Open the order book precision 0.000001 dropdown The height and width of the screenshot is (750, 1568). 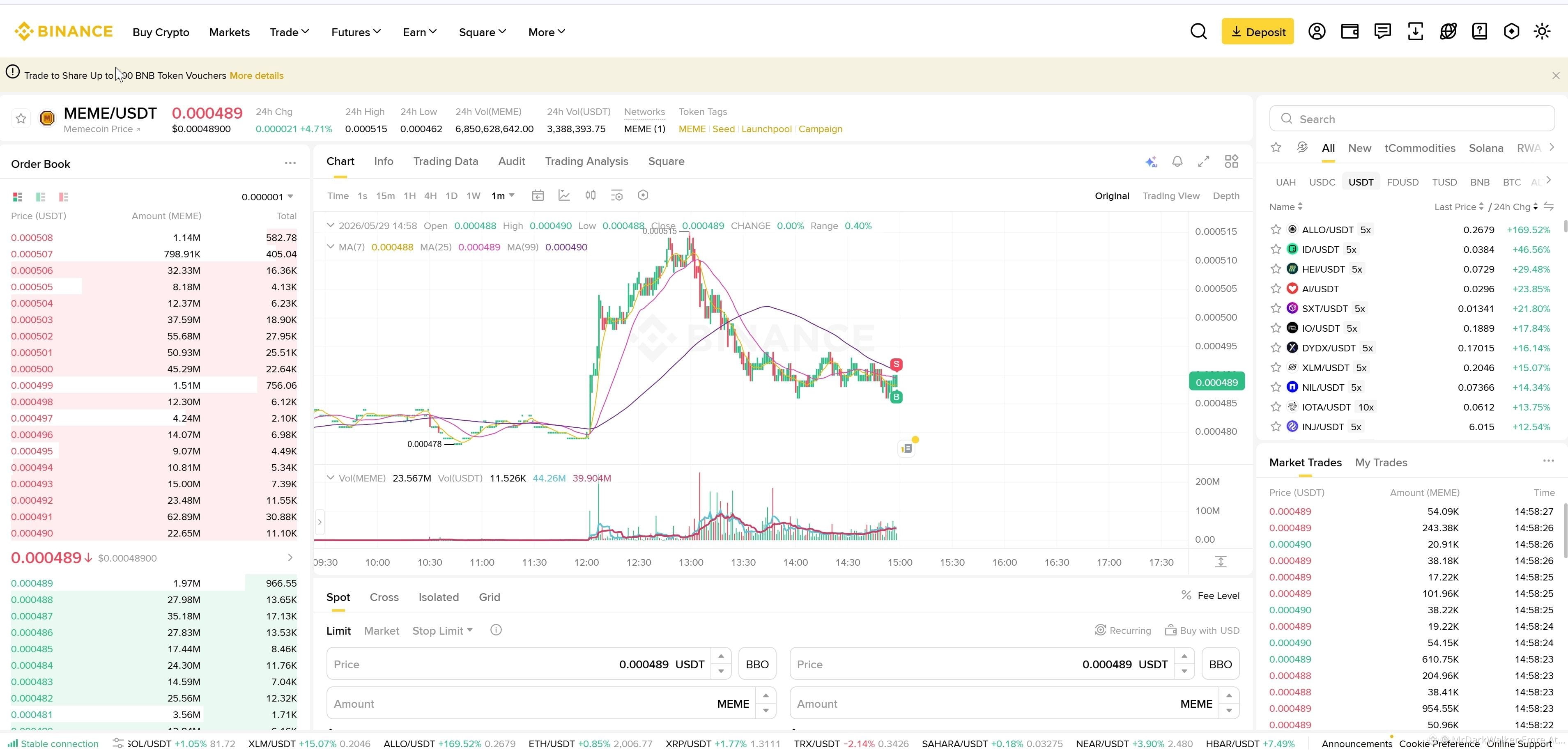click(268, 197)
